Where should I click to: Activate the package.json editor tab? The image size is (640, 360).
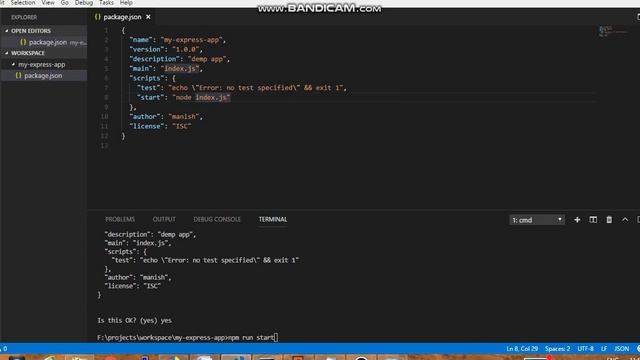pos(122,17)
